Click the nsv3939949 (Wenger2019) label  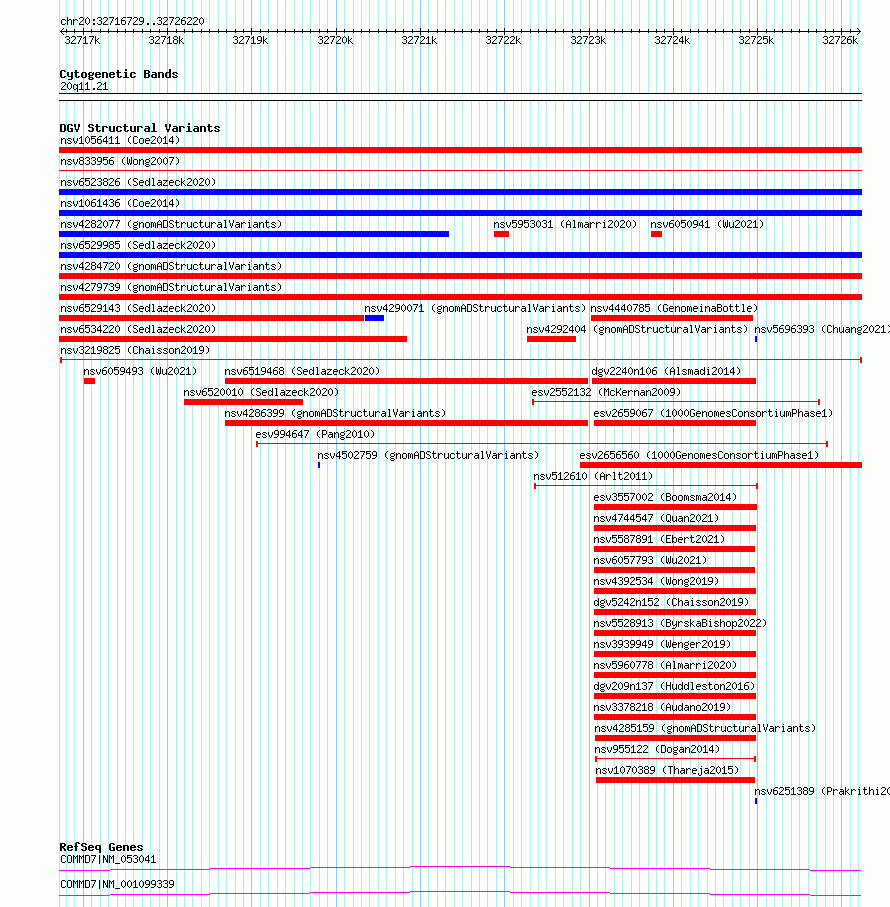pyautogui.click(x=662, y=644)
